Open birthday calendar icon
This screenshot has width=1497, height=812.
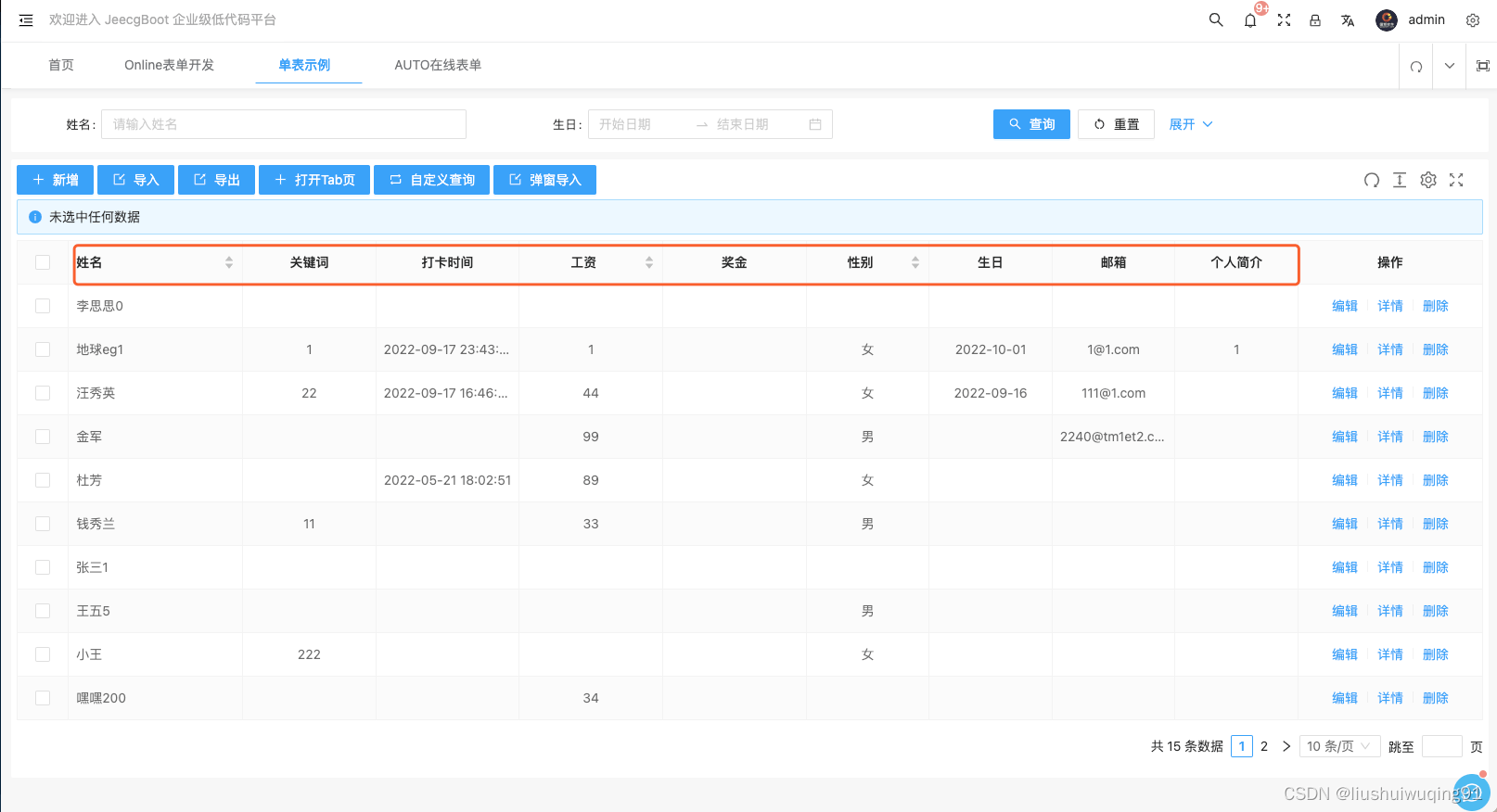[x=815, y=124]
